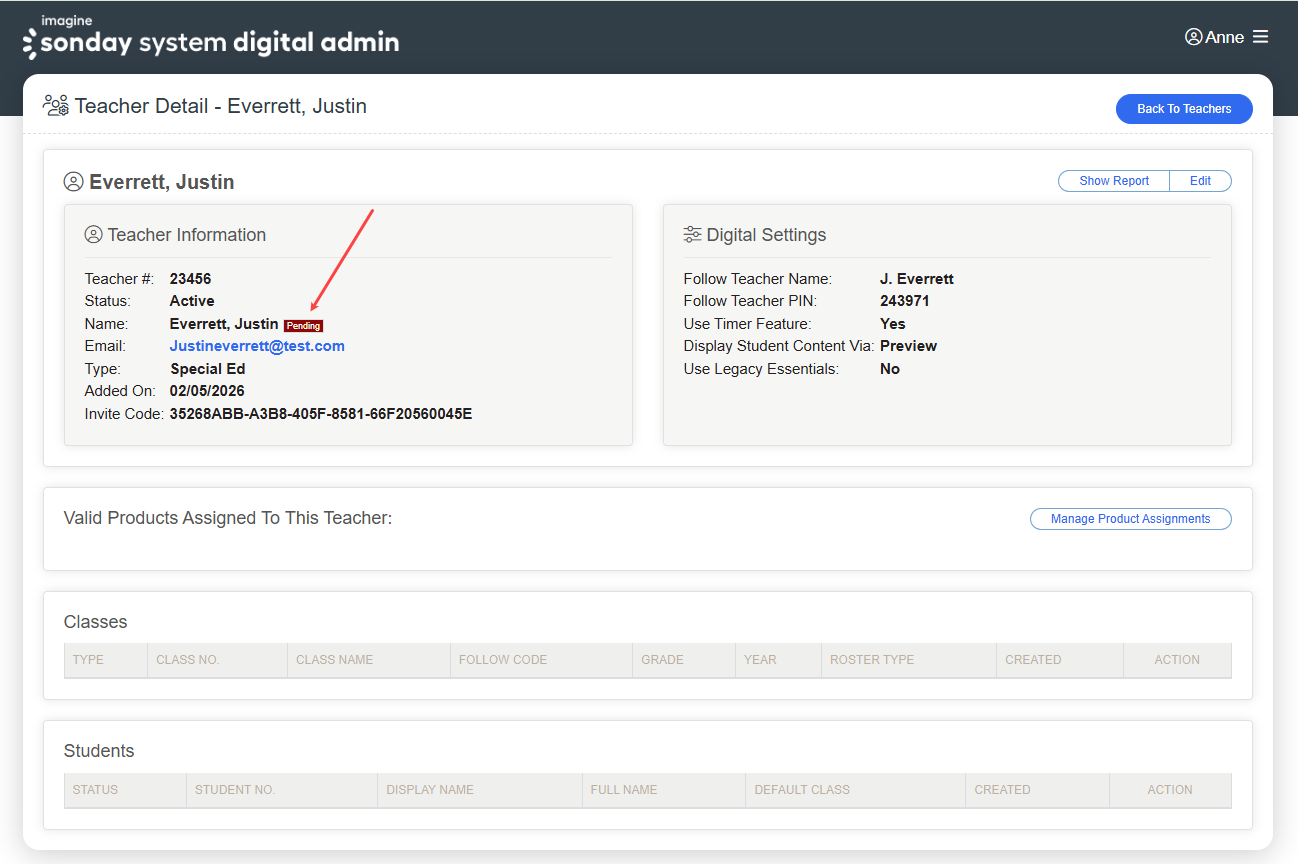Open the hamburger menu in the header

(1260, 37)
